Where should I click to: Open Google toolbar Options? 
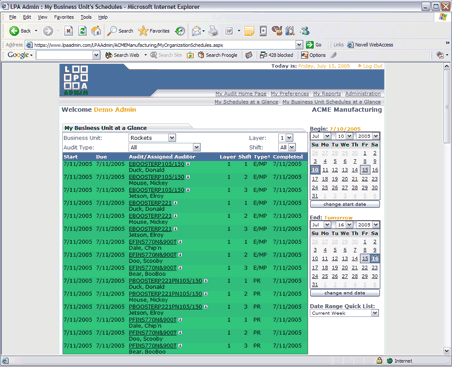[313, 55]
